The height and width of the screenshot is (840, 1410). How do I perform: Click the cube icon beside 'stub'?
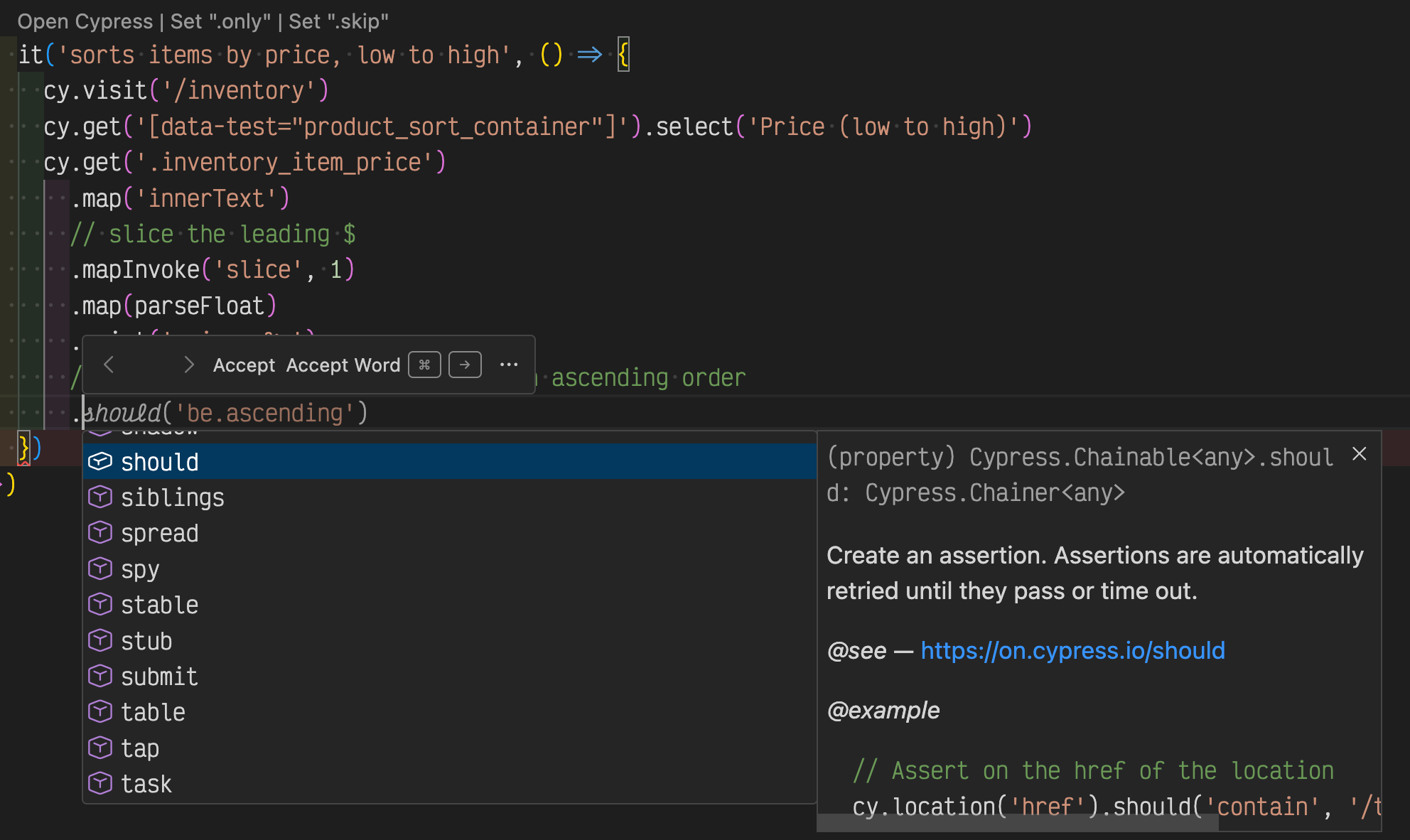pyautogui.click(x=100, y=641)
